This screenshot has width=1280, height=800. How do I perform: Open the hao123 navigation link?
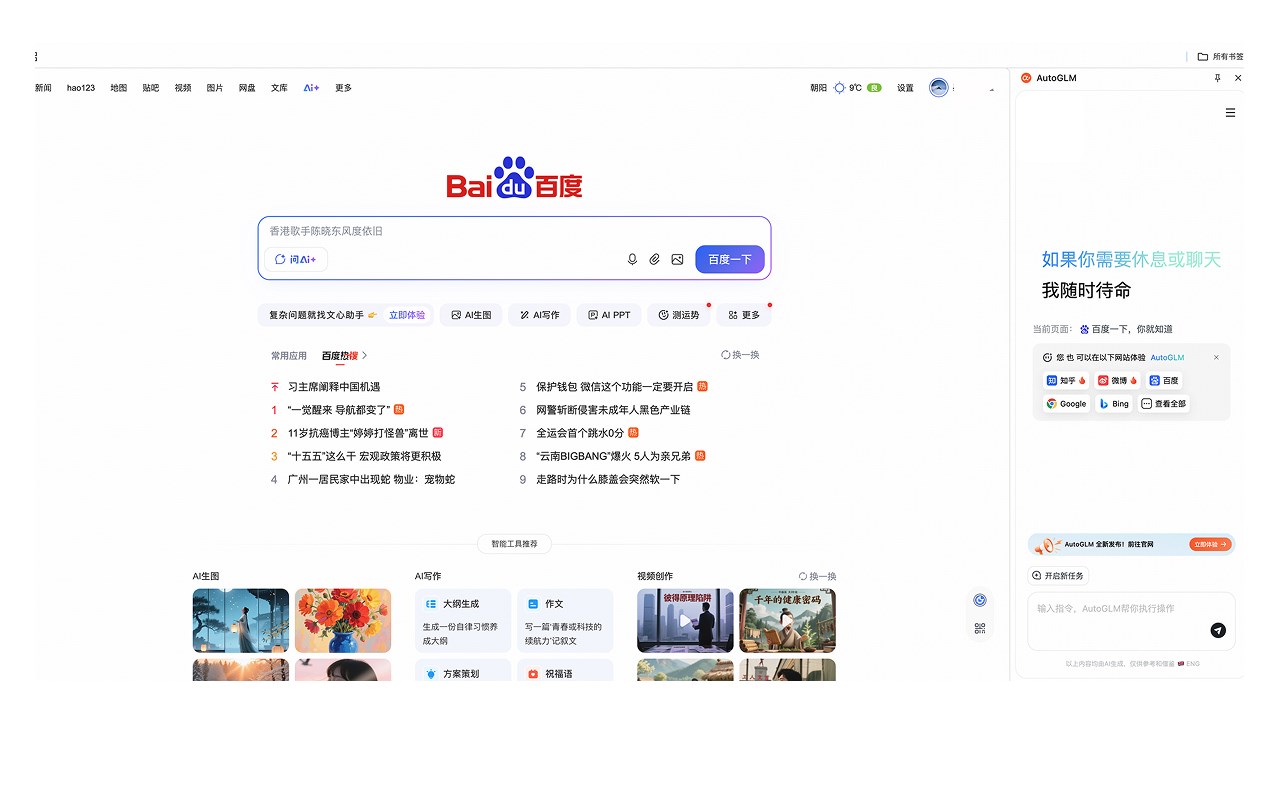pyautogui.click(x=81, y=88)
